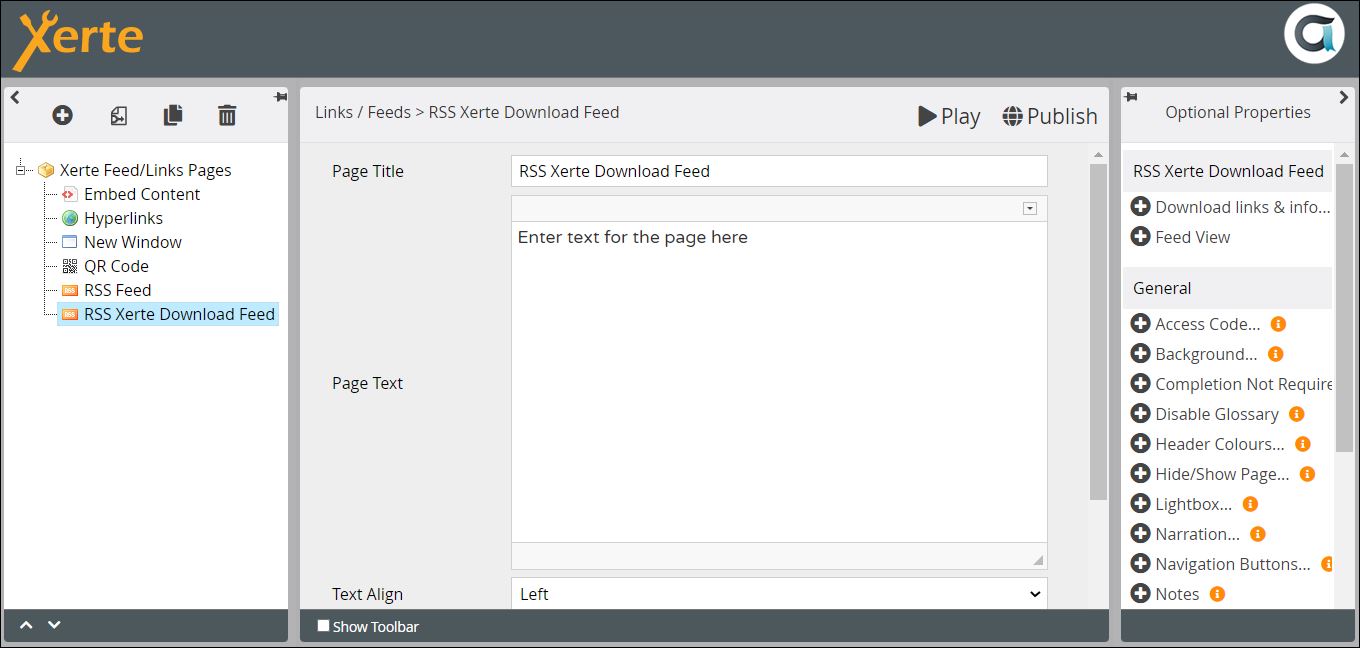Screen dimensions: 1360x648
Task: Add the Feed View optional property
Action: [1140, 237]
